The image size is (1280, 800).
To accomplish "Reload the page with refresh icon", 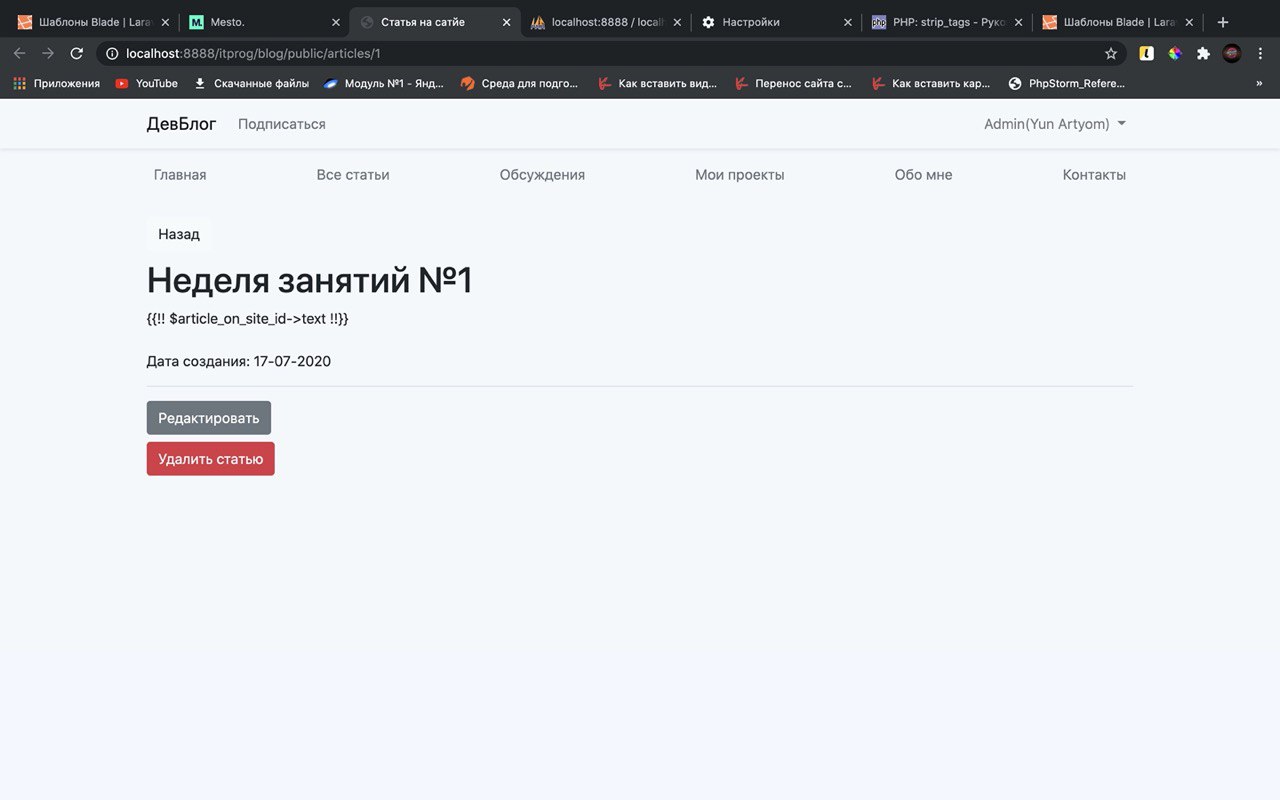I will [x=76, y=53].
